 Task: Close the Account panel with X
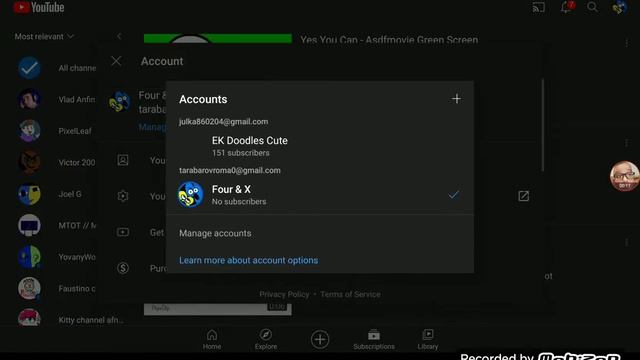(116, 61)
